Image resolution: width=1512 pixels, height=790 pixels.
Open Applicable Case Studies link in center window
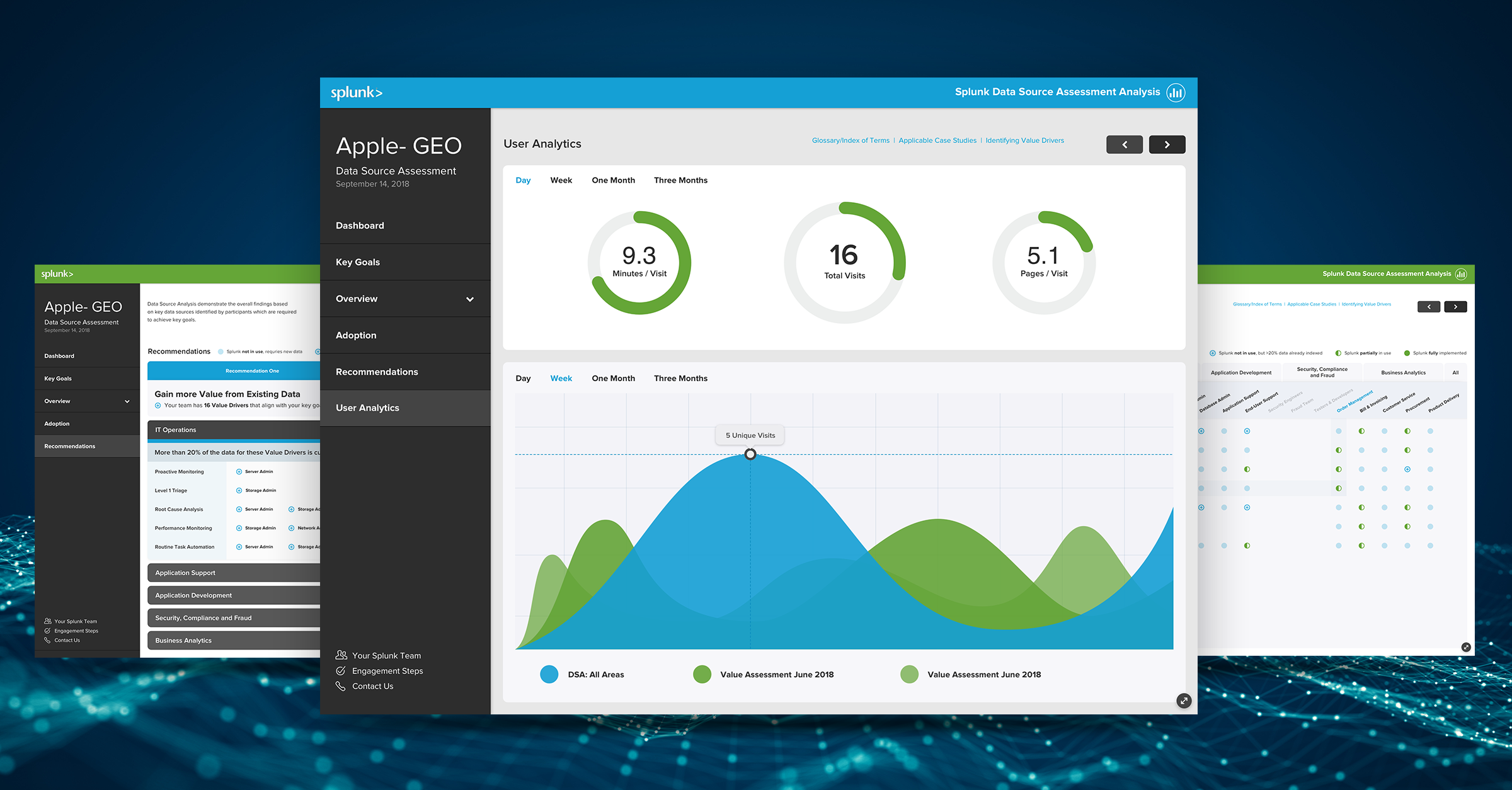coord(937,140)
